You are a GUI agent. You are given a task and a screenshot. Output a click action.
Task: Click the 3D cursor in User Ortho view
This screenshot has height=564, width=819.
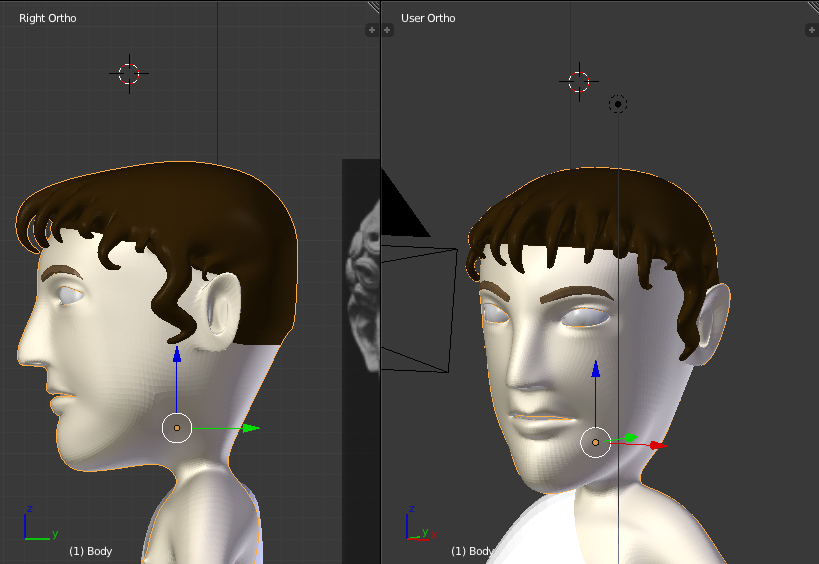point(579,82)
